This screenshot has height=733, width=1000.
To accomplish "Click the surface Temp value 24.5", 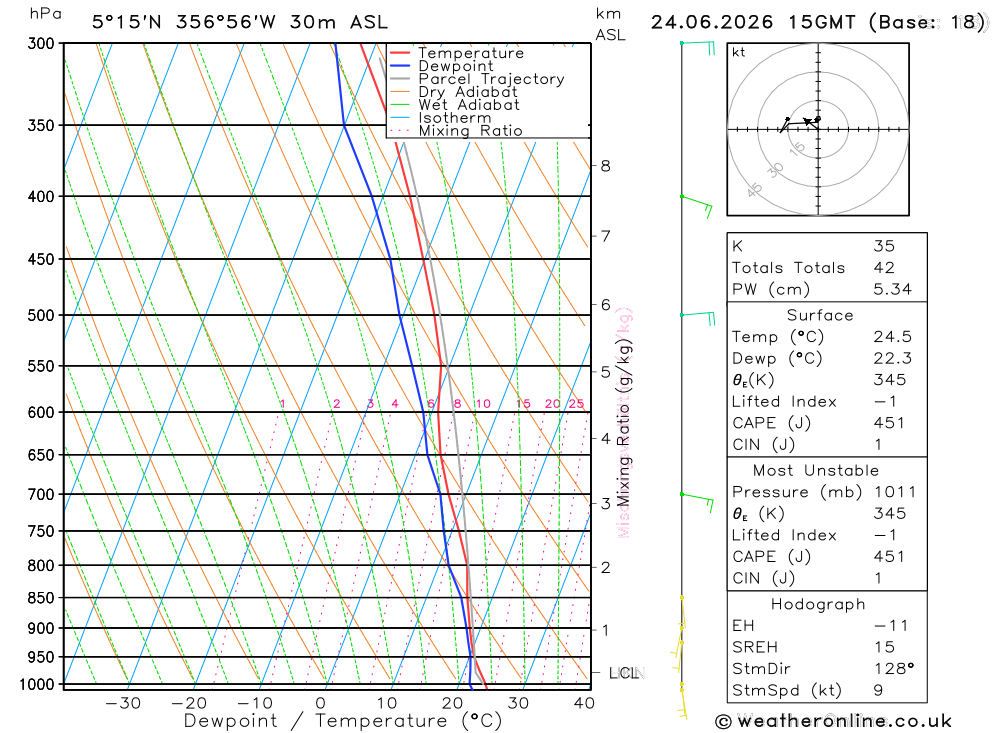I will pyautogui.click(x=892, y=337).
